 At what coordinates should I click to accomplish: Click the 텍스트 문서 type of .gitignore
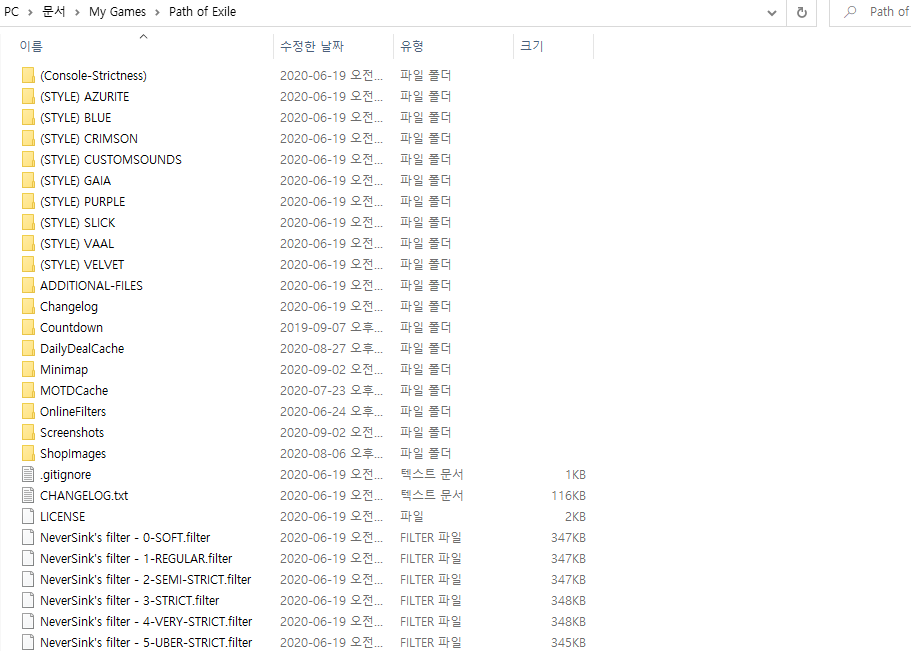(x=432, y=475)
